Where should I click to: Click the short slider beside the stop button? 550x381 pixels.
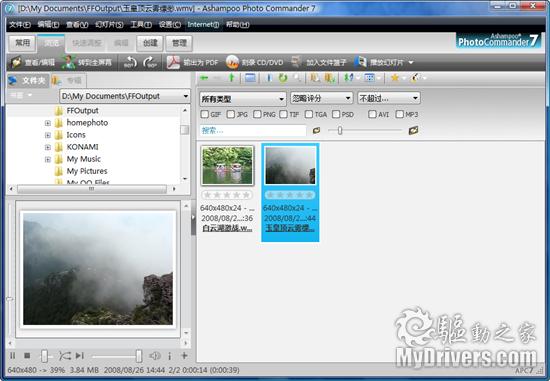(x=44, y=356)
